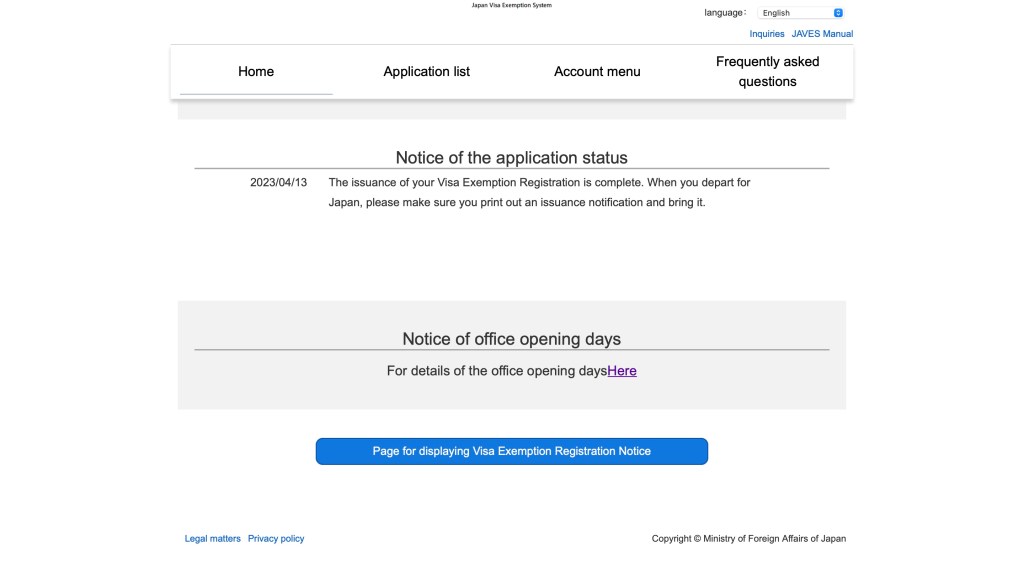The height and width of the screenshot is (563, 1024).
Task: Open the JAVES Manual link
Action: [x=822, y=34]
